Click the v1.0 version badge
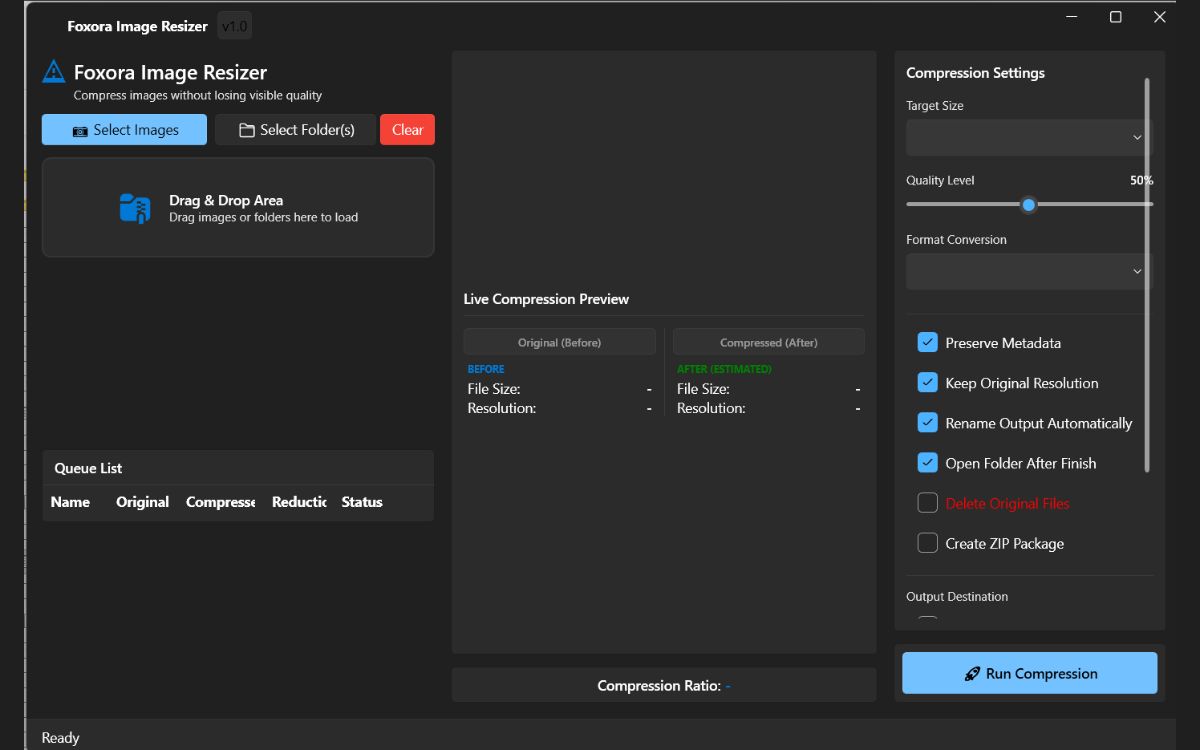This screenshot has width=1200, height=750. pyautogui.click(x=234, y=26)
